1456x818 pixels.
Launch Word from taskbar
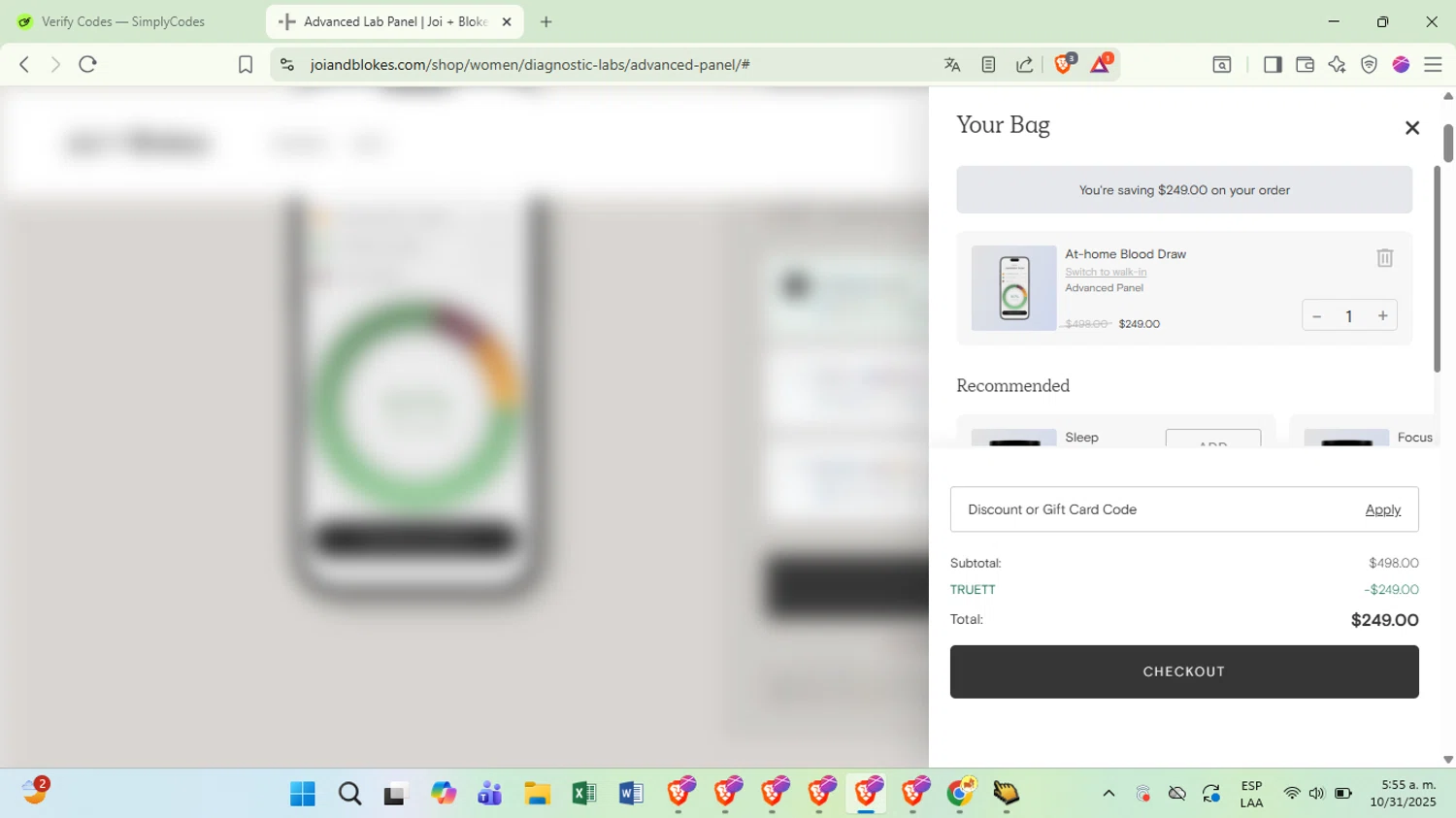tap(630, 794)
